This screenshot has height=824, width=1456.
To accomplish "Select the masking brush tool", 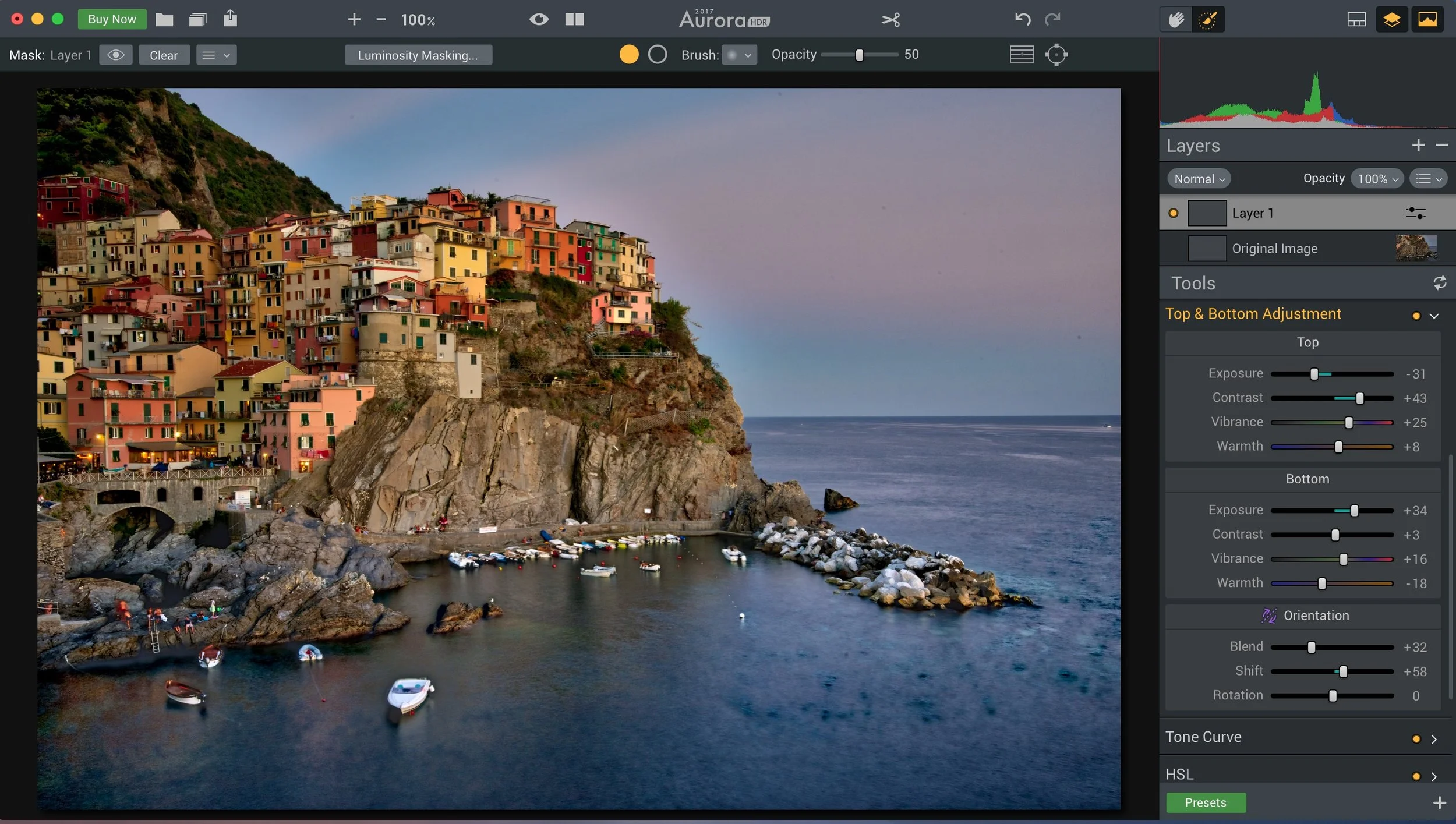I will [1207, 20].
